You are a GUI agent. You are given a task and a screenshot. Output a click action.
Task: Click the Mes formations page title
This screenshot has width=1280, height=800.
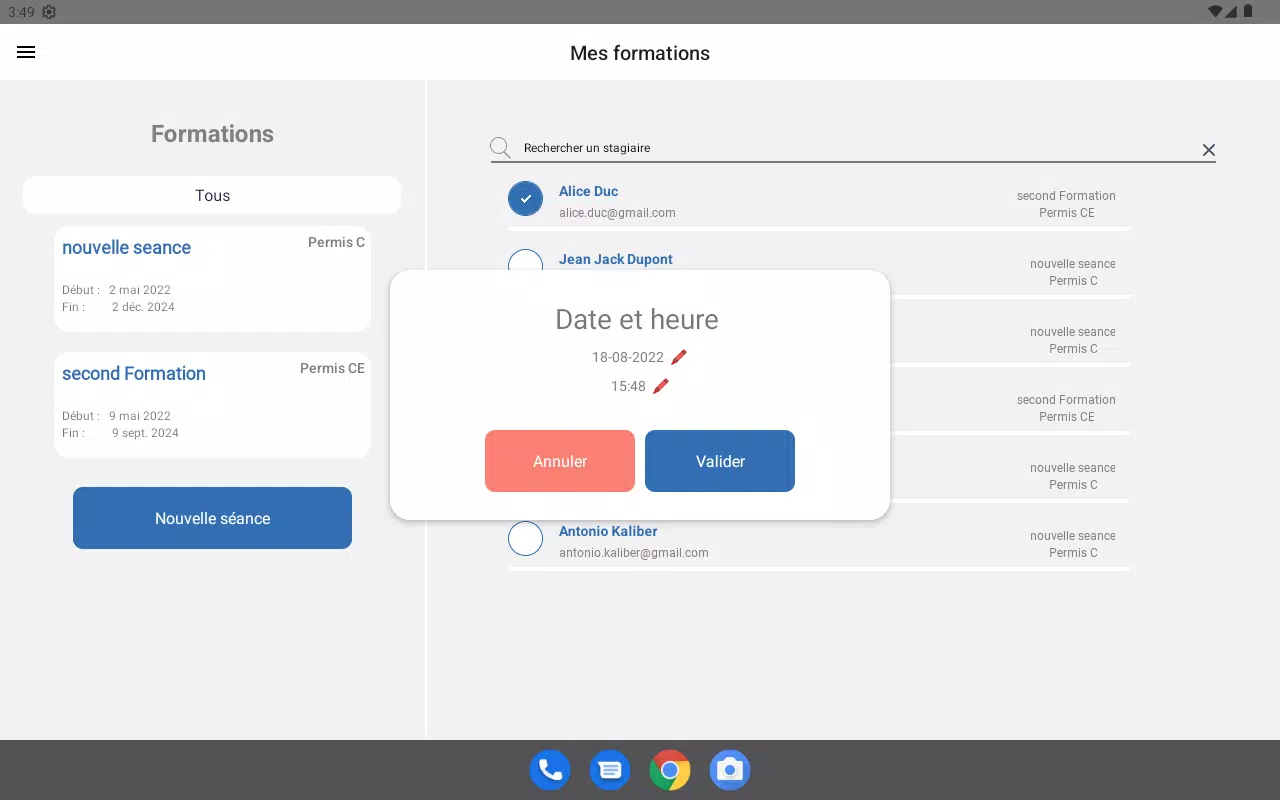(640, 53)
